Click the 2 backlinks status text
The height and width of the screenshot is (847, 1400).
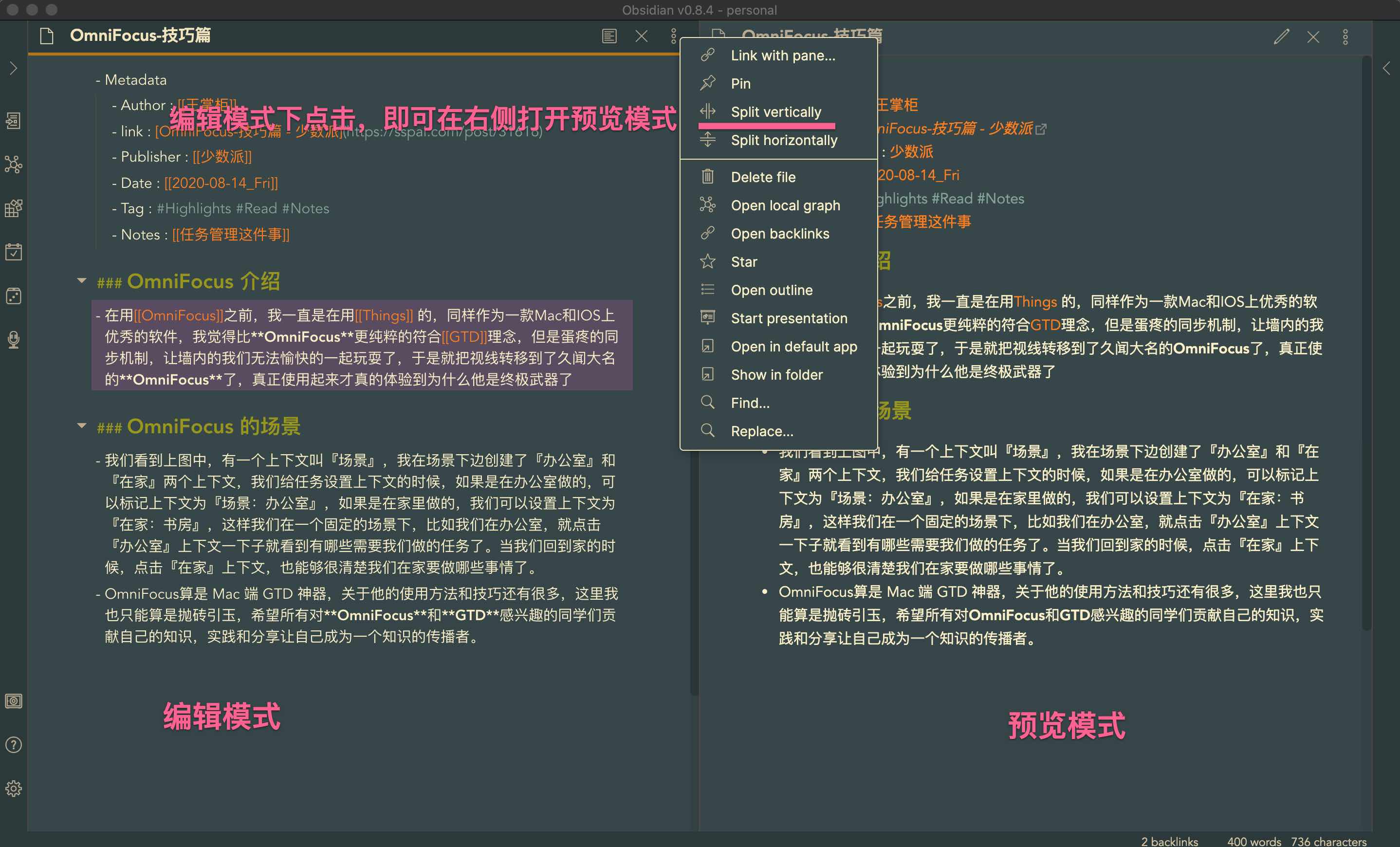1169,841
